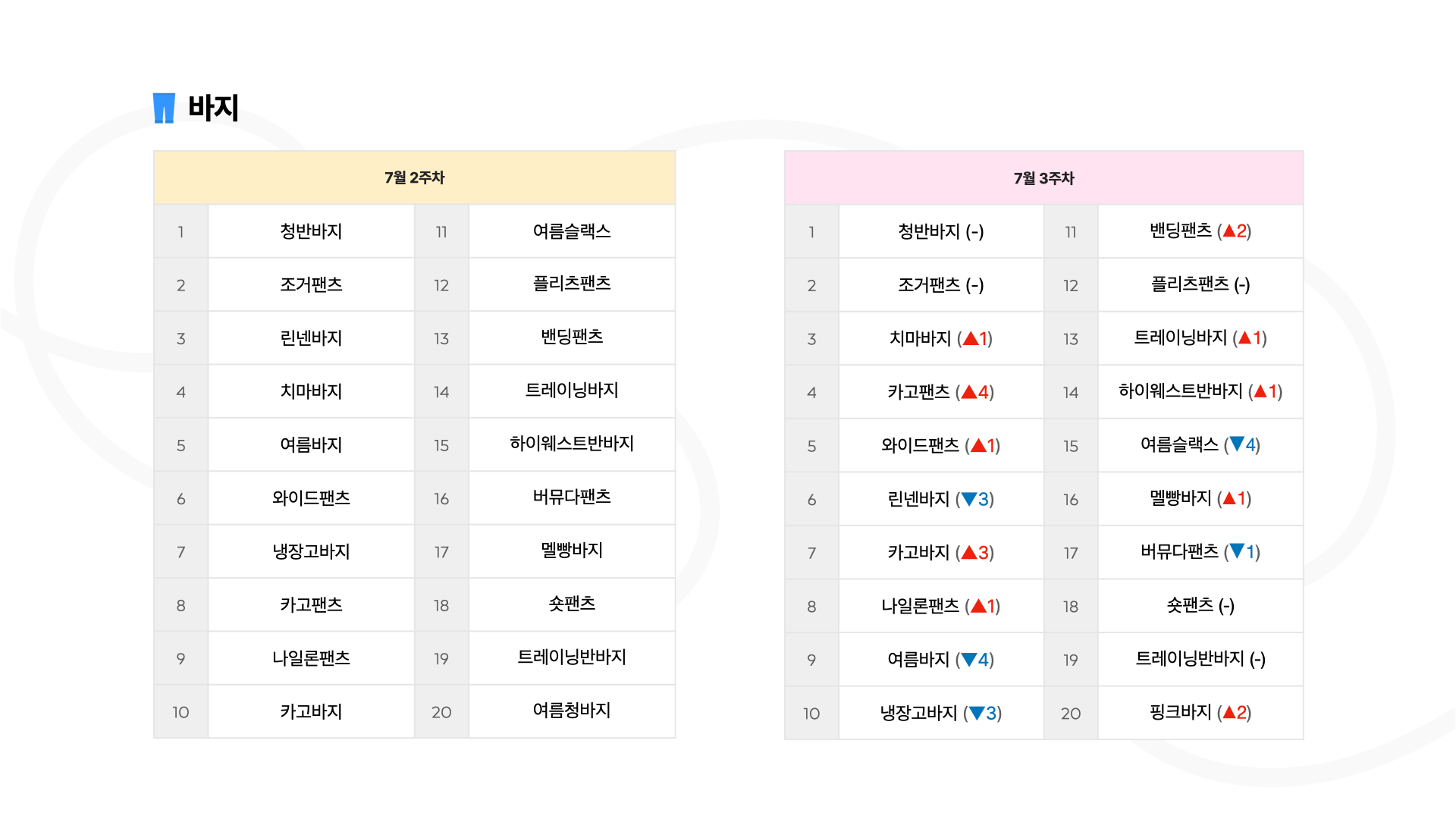Click 밴딩팬츠 (▲2) cell
This screenshot has width=1456, height=819.
pyautogui.click(x=1200, y=231)
